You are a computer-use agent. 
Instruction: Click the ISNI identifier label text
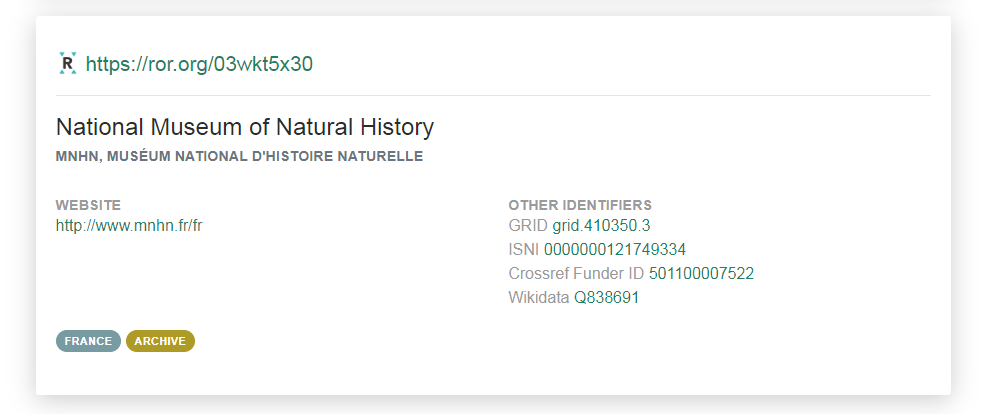point(524,249)
